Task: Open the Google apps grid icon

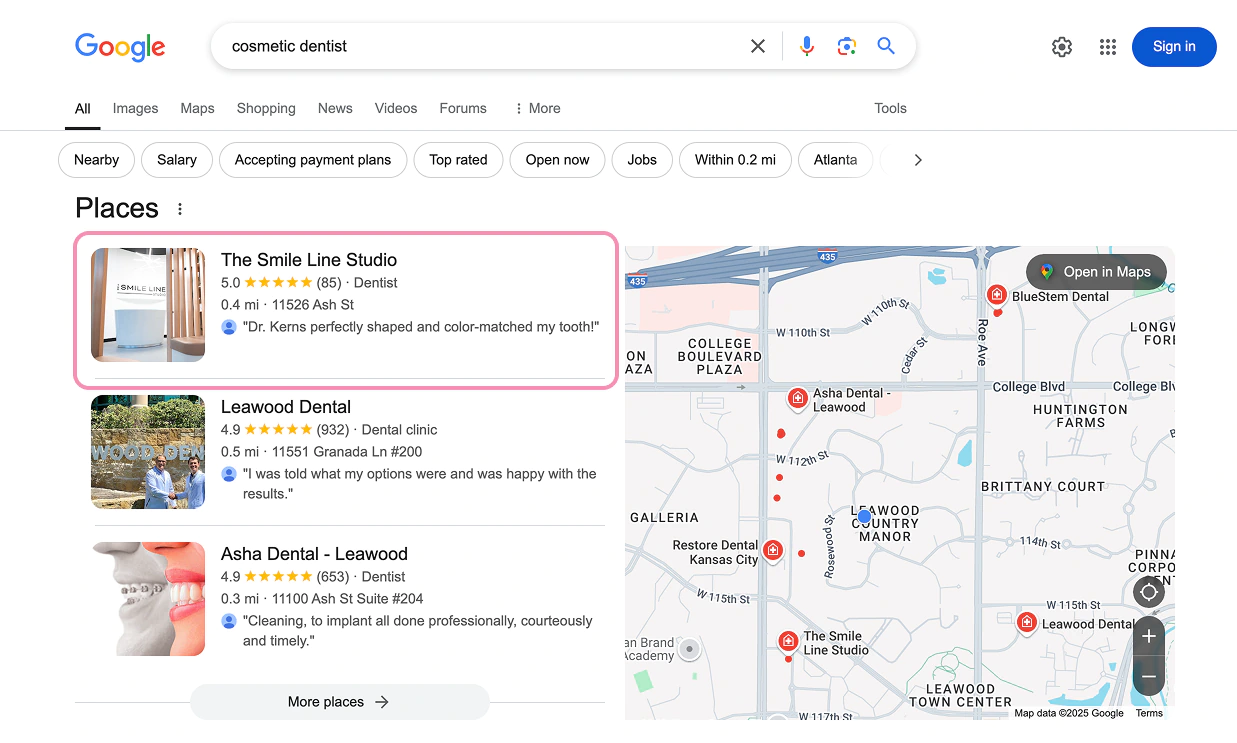Action: pos(1107,47)
